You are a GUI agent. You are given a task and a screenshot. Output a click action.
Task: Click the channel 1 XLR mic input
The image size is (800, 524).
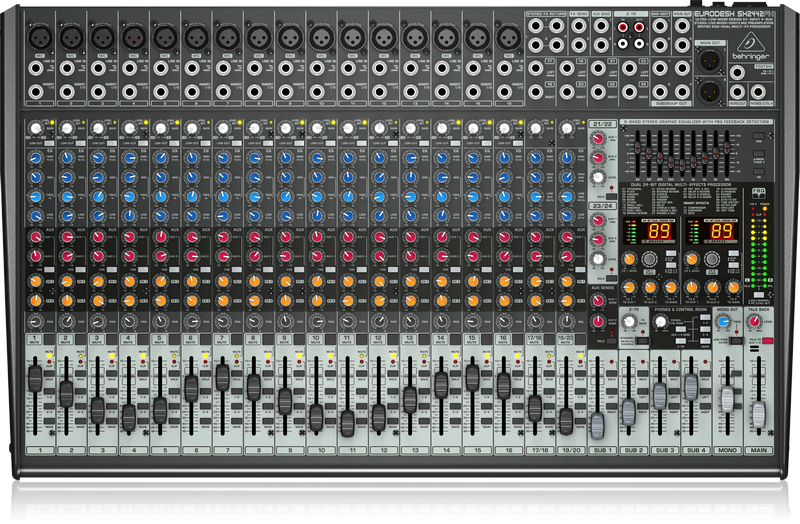(x=38, y=36)
